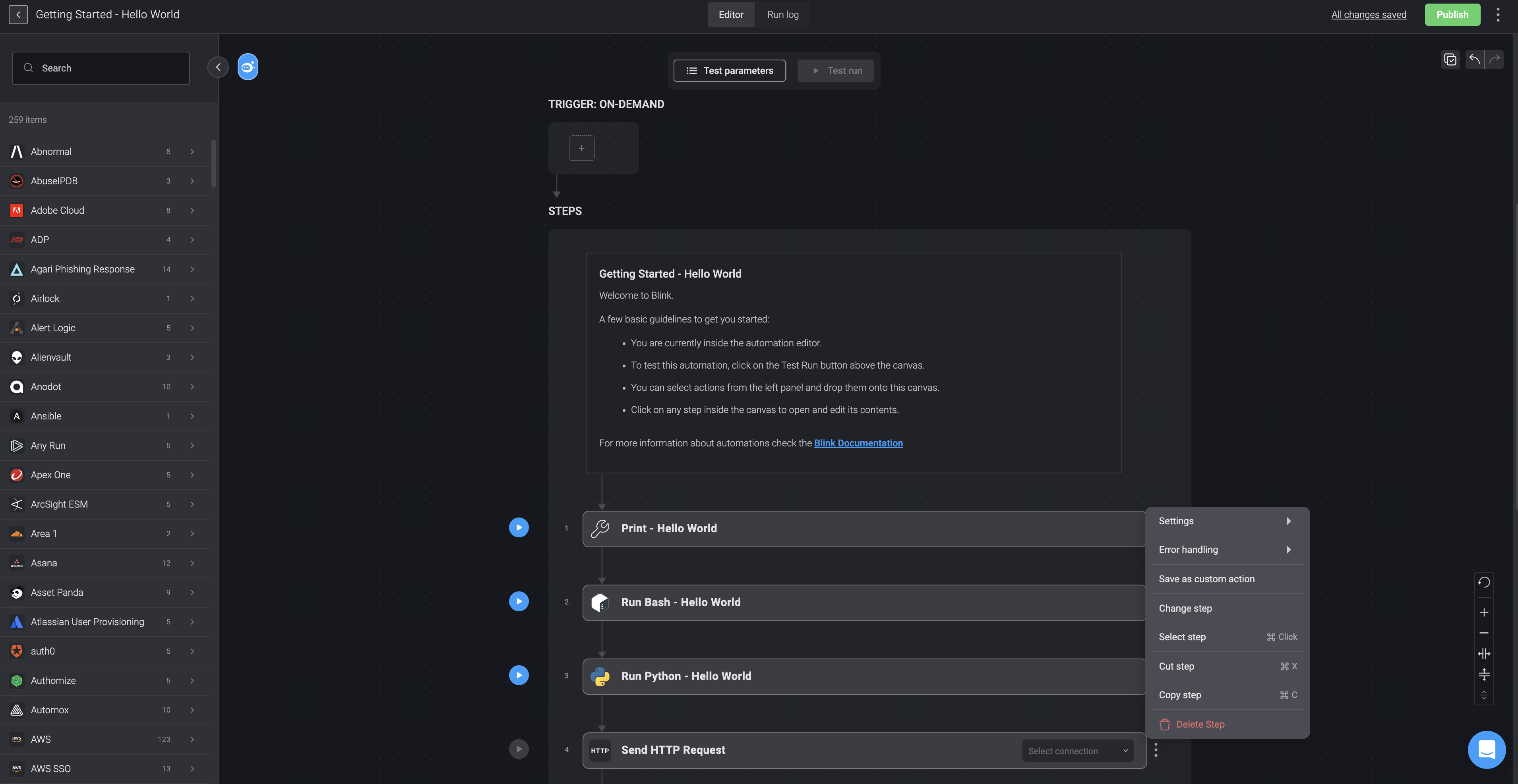
Task: Click the wrench icon on Print step
Action: tap(600, 528)
